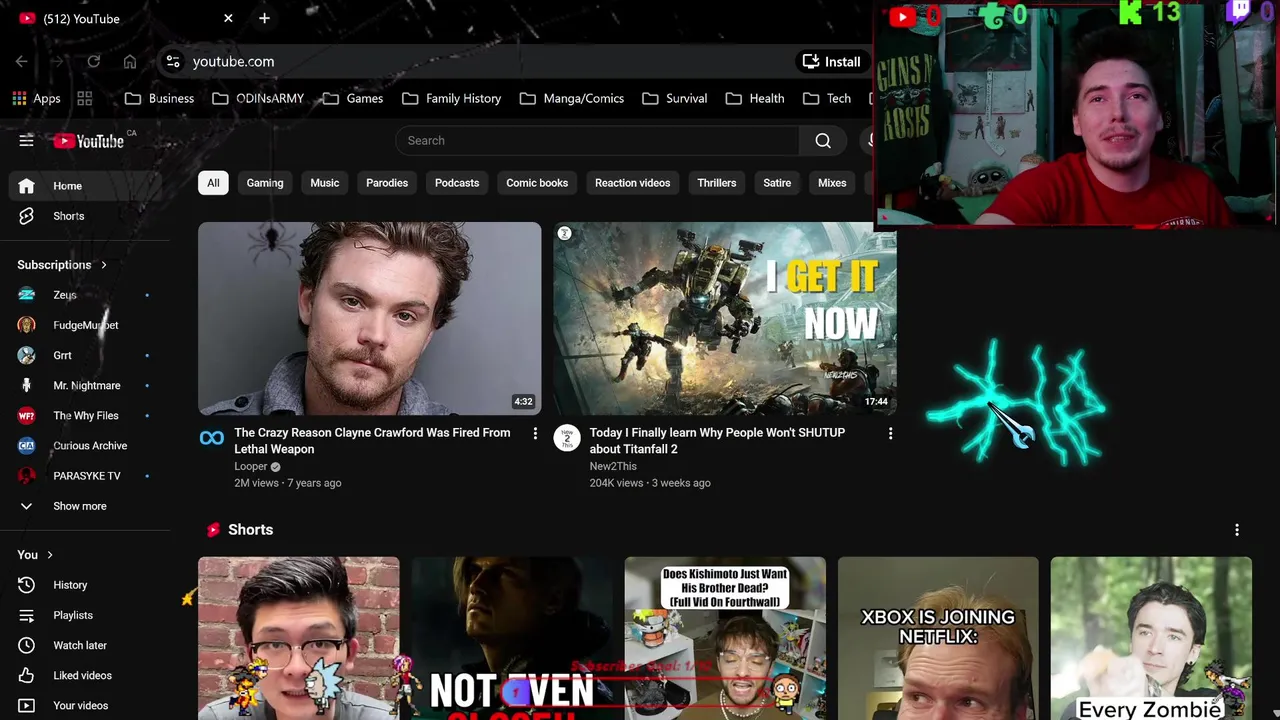Open Your videos in the sidebar
Screen dimensions: 1280x720
[x=85, y=705]
